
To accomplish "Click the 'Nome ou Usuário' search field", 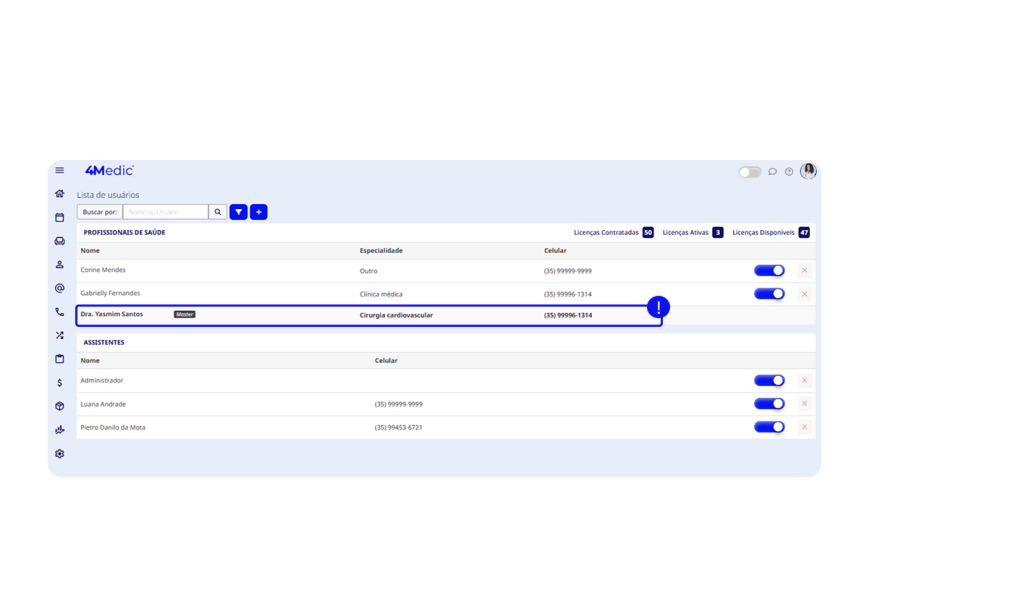I will click(165, 212).
